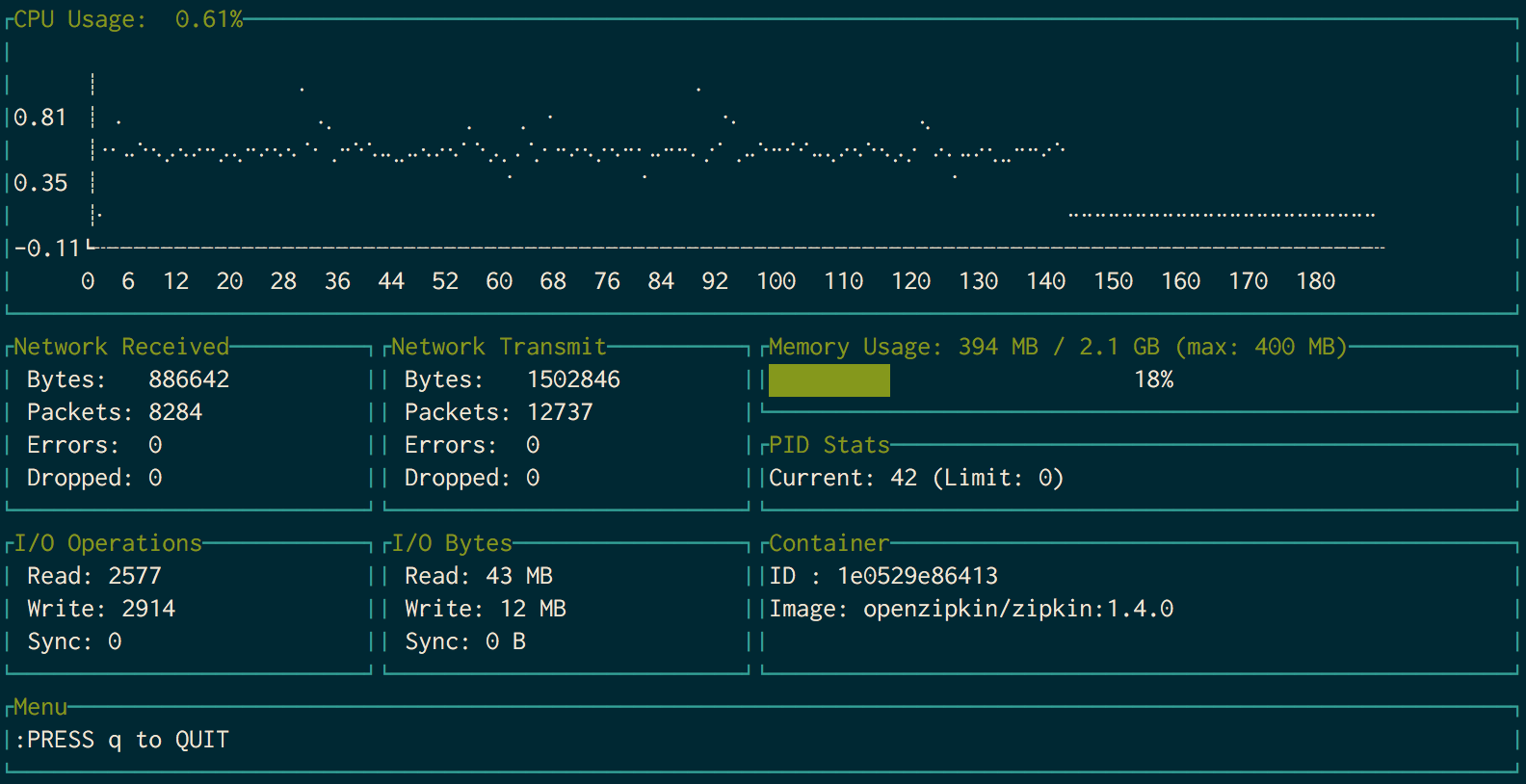Click x-axis tick label 140
The width and height of the screenshot is (1526, 784).
coord(1046,281)
